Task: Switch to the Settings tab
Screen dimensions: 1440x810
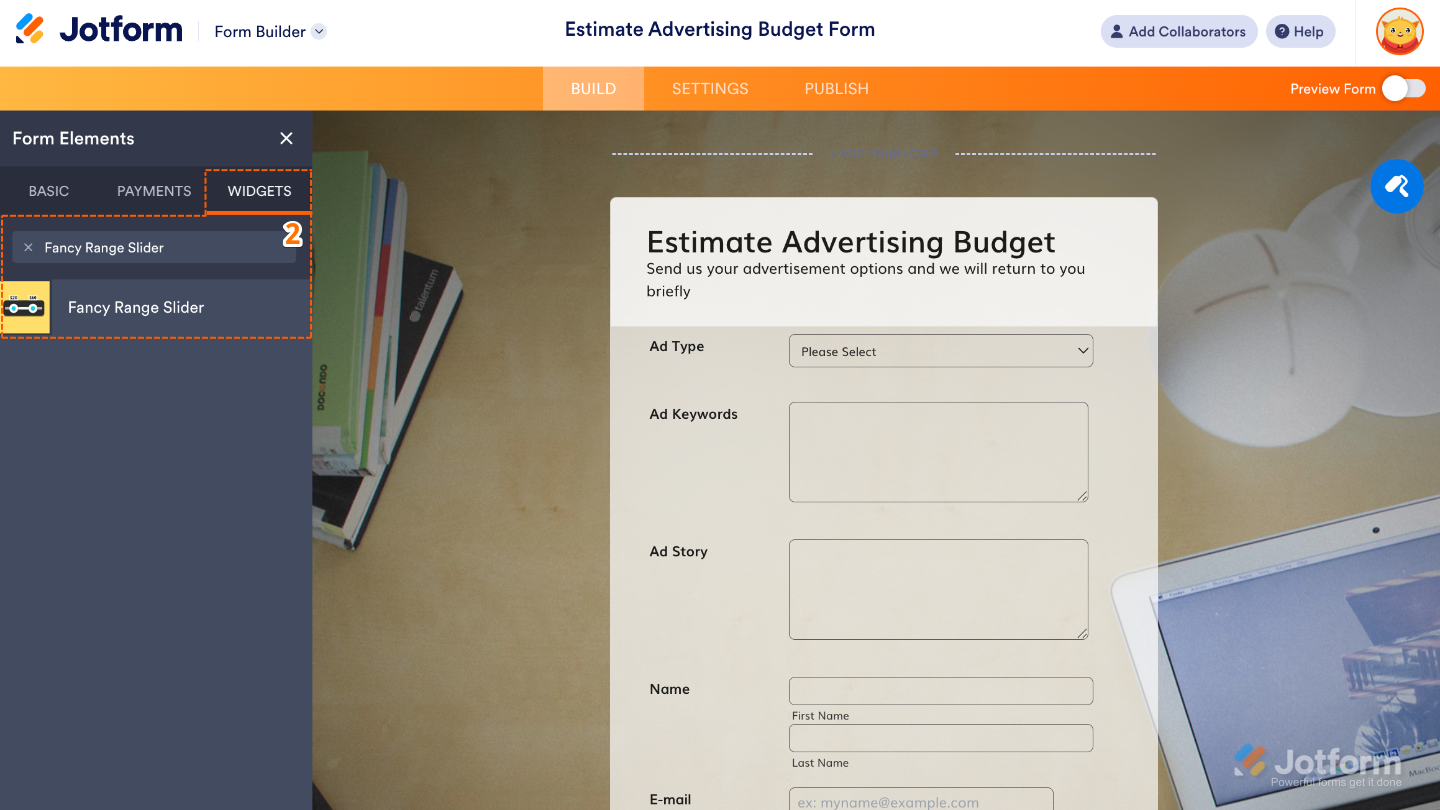Action: pos(710,89)
